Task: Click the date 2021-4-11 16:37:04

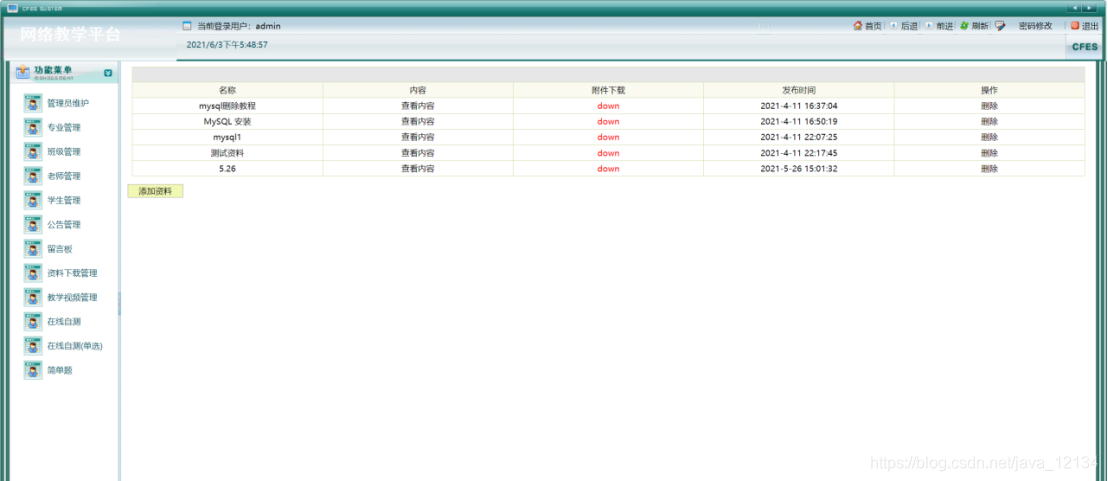Action: [798, 106]
